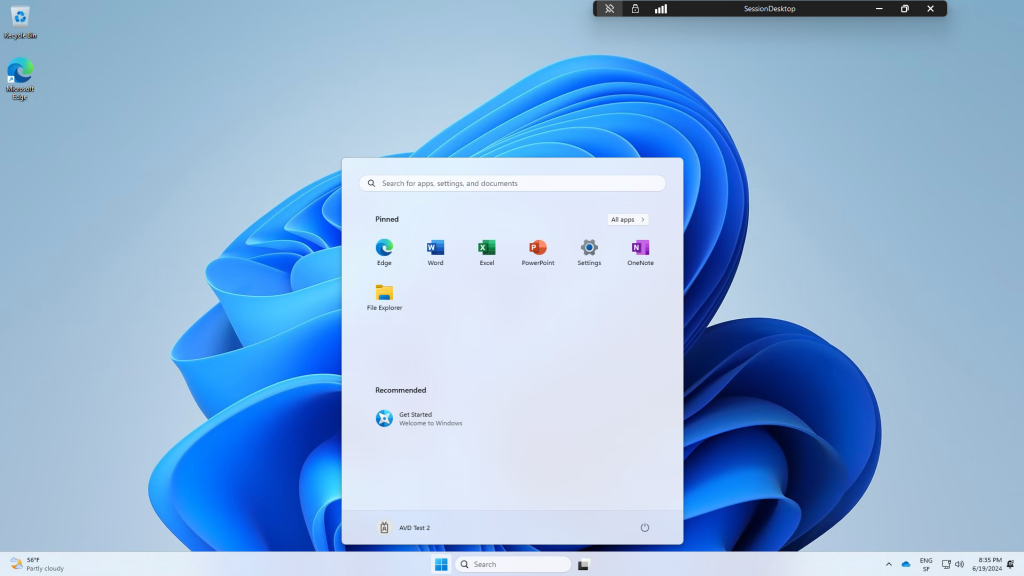Click the pin icon on SessionDesktop bar
This screenshot has width=1024, height=576.
(609, 8)
